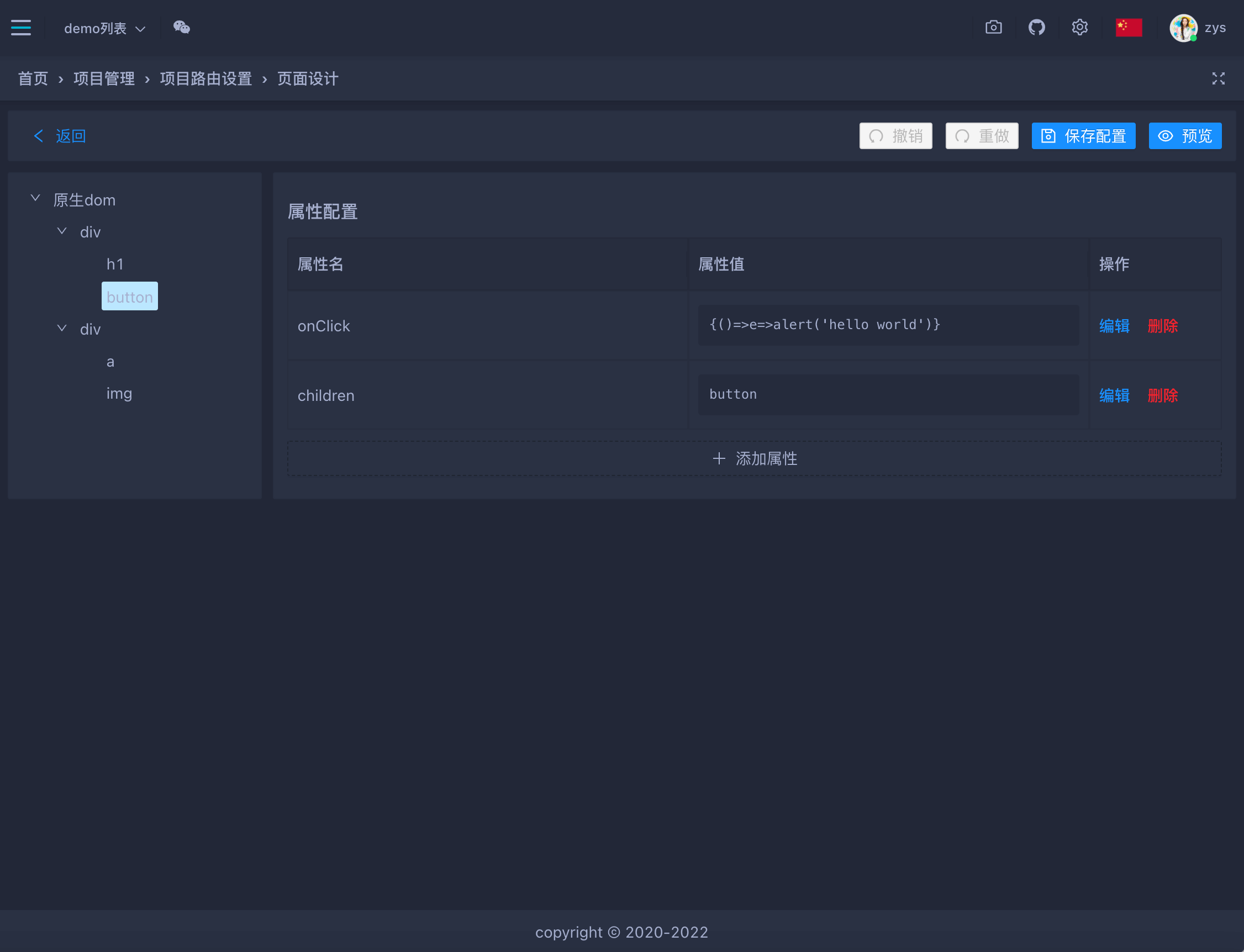1244x952 pixels.
Task: Toggle the hamburger sidebar menu icon
Action: pyautogui.click(x=21, y=27)
